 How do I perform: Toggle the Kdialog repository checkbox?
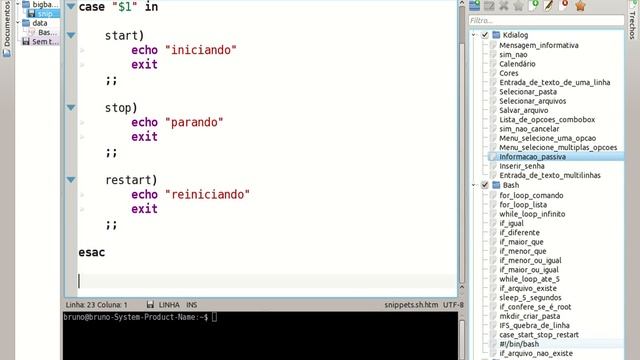[485, 35]
